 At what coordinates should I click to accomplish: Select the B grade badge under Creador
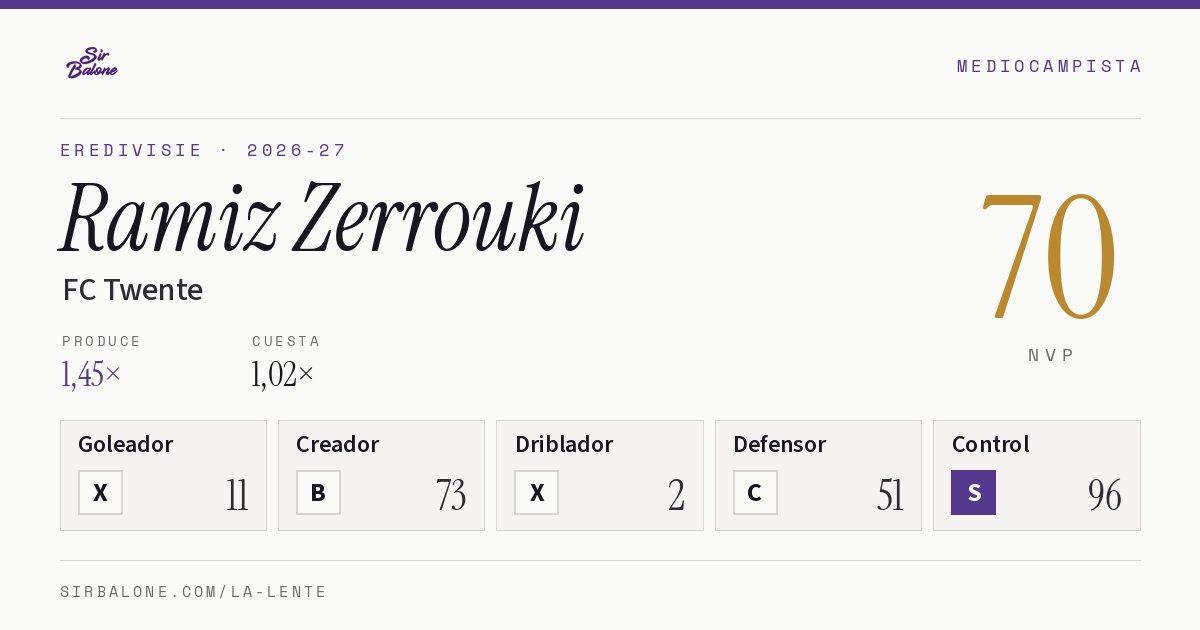coord(318,492)
